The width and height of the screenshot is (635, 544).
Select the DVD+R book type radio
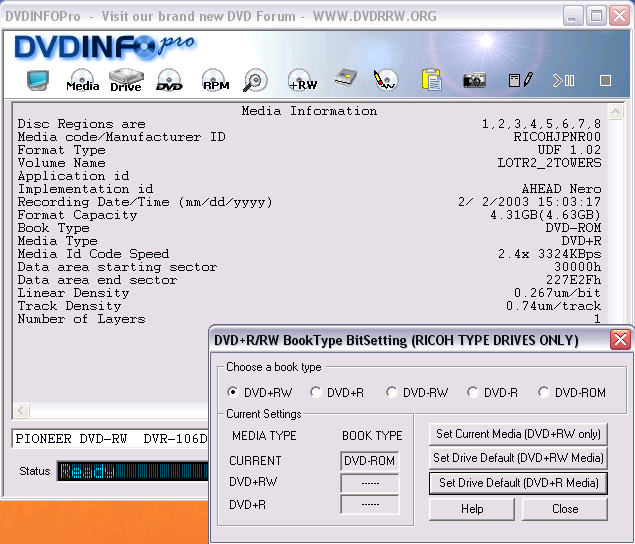coord(315,392)
